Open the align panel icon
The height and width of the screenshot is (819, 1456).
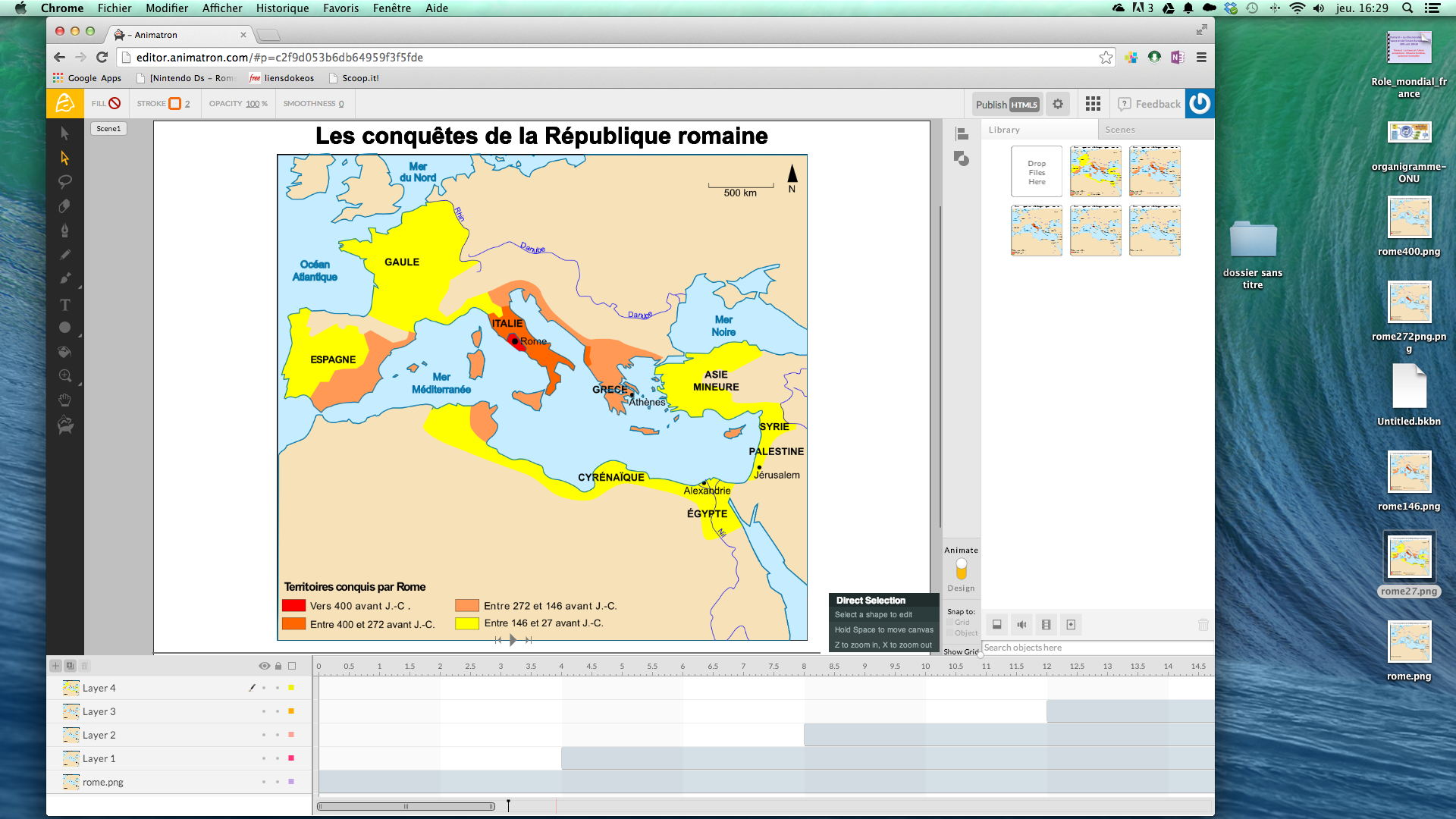click(962, 134)
